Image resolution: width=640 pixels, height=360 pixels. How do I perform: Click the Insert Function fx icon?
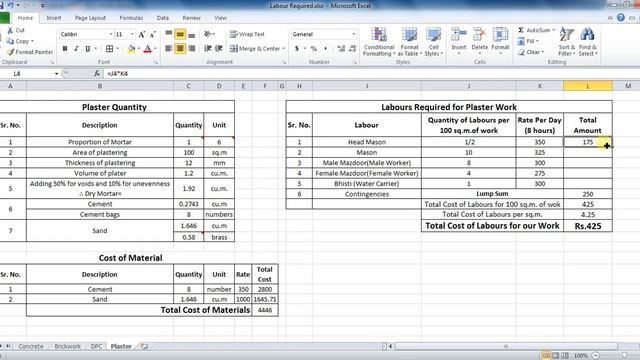click(97, 73)
